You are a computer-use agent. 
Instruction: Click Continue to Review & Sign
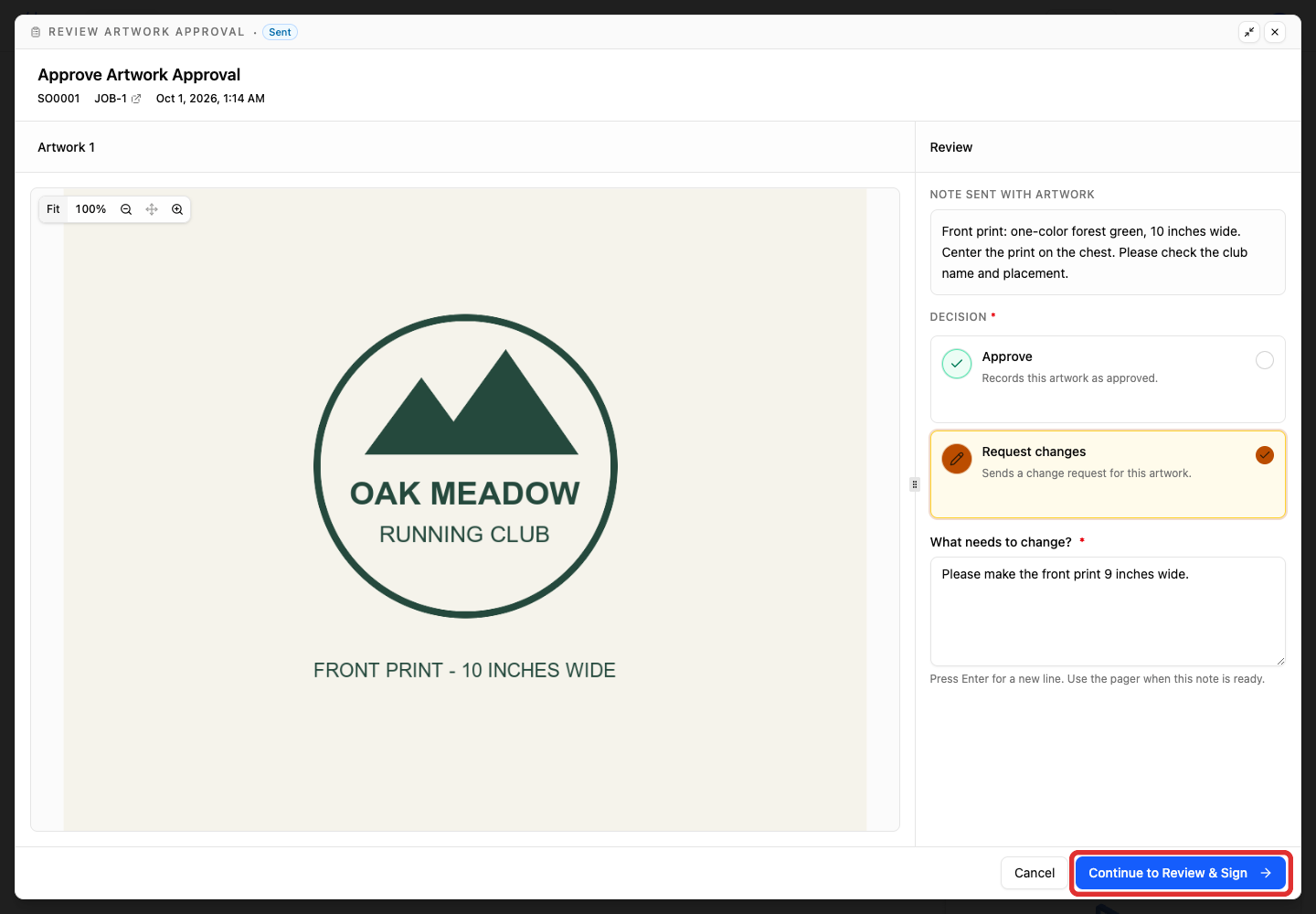1180,873
